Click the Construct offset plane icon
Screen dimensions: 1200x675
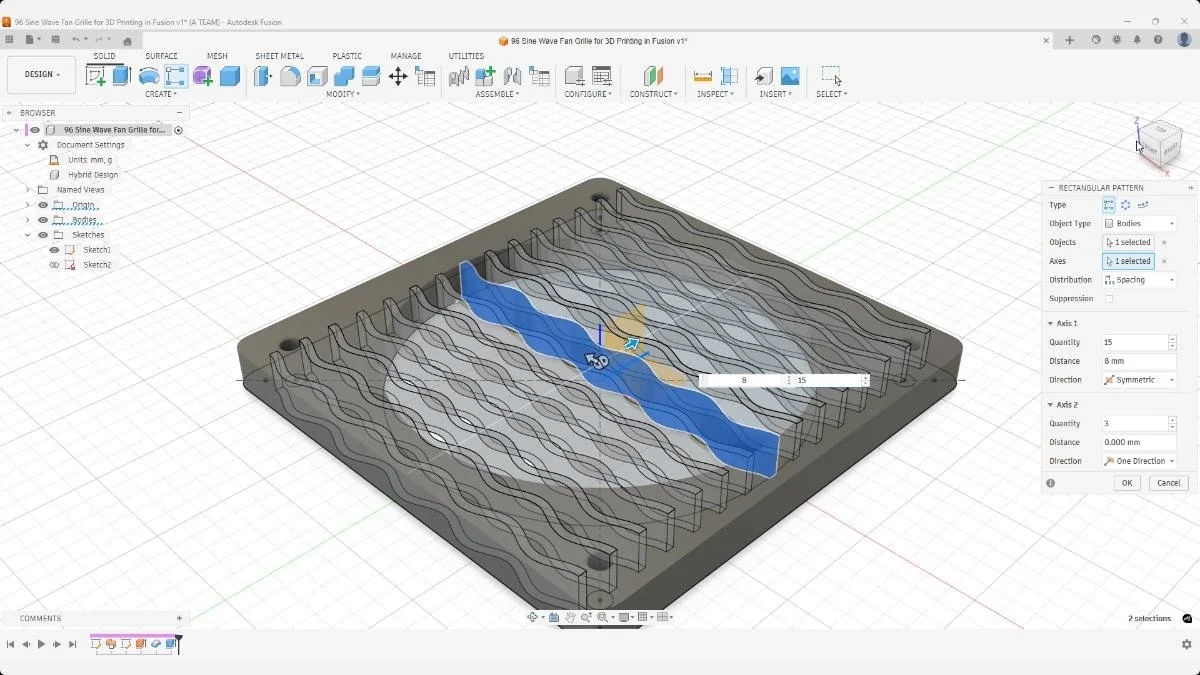tap(653, 76)
